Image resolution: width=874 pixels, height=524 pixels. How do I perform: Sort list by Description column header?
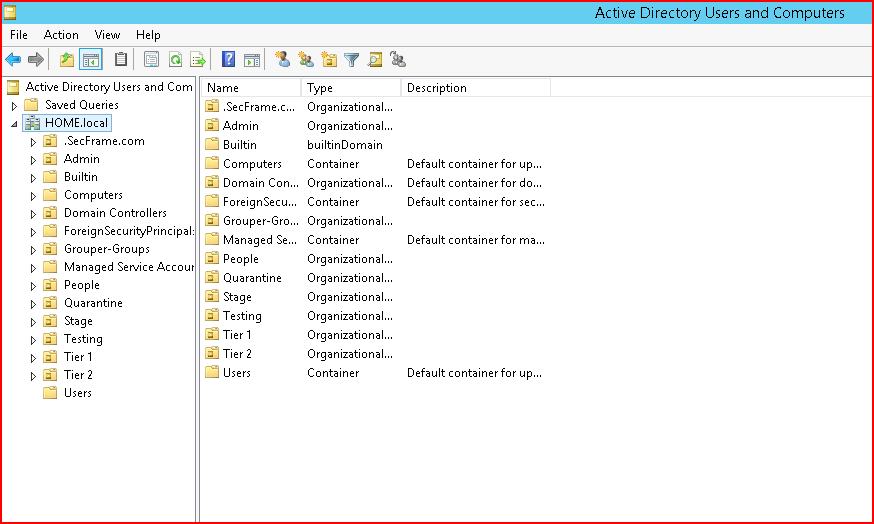coord(475,88)
